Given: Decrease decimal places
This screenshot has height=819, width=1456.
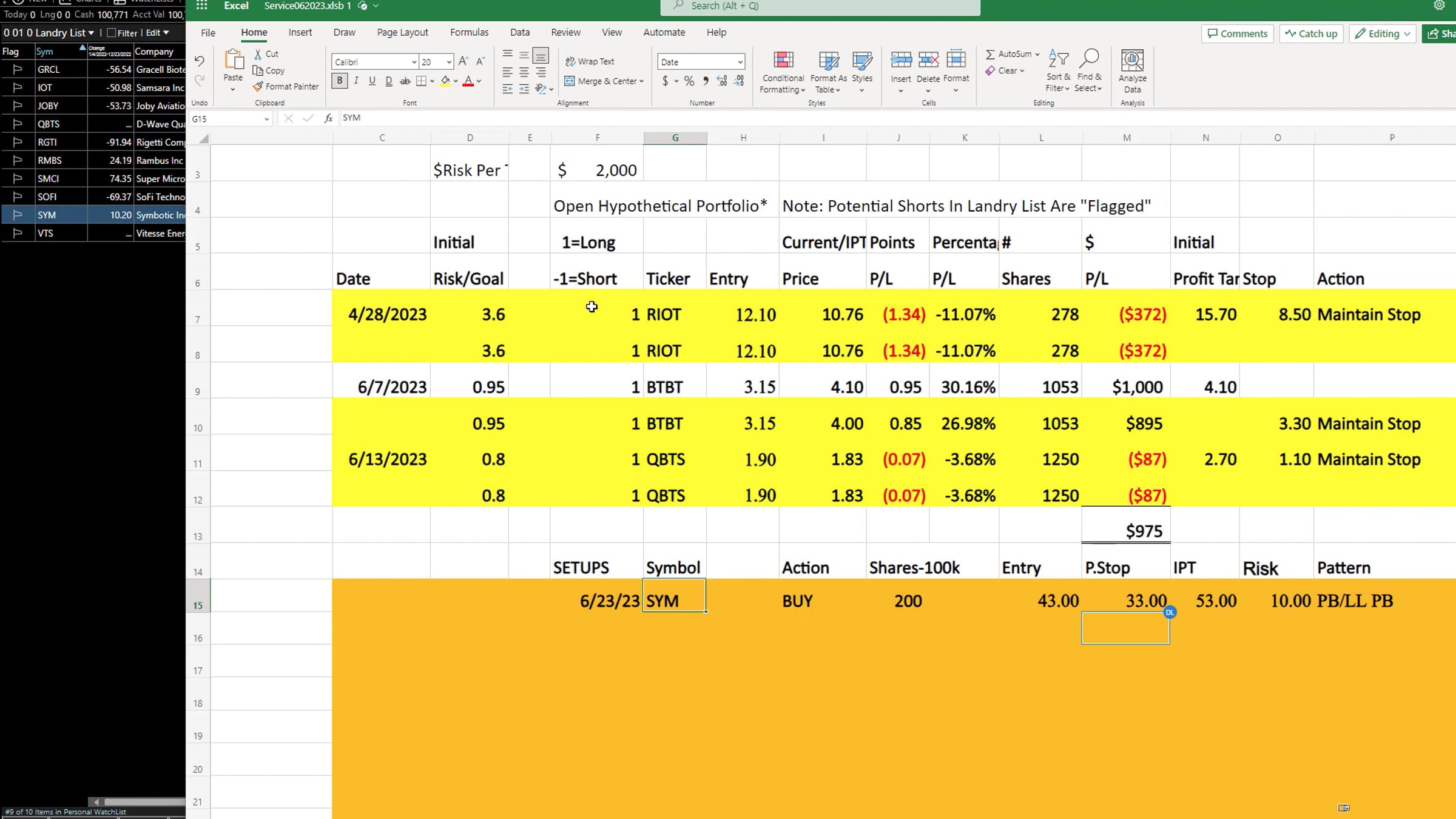Looking at the screenshot, I should [739, 81].
